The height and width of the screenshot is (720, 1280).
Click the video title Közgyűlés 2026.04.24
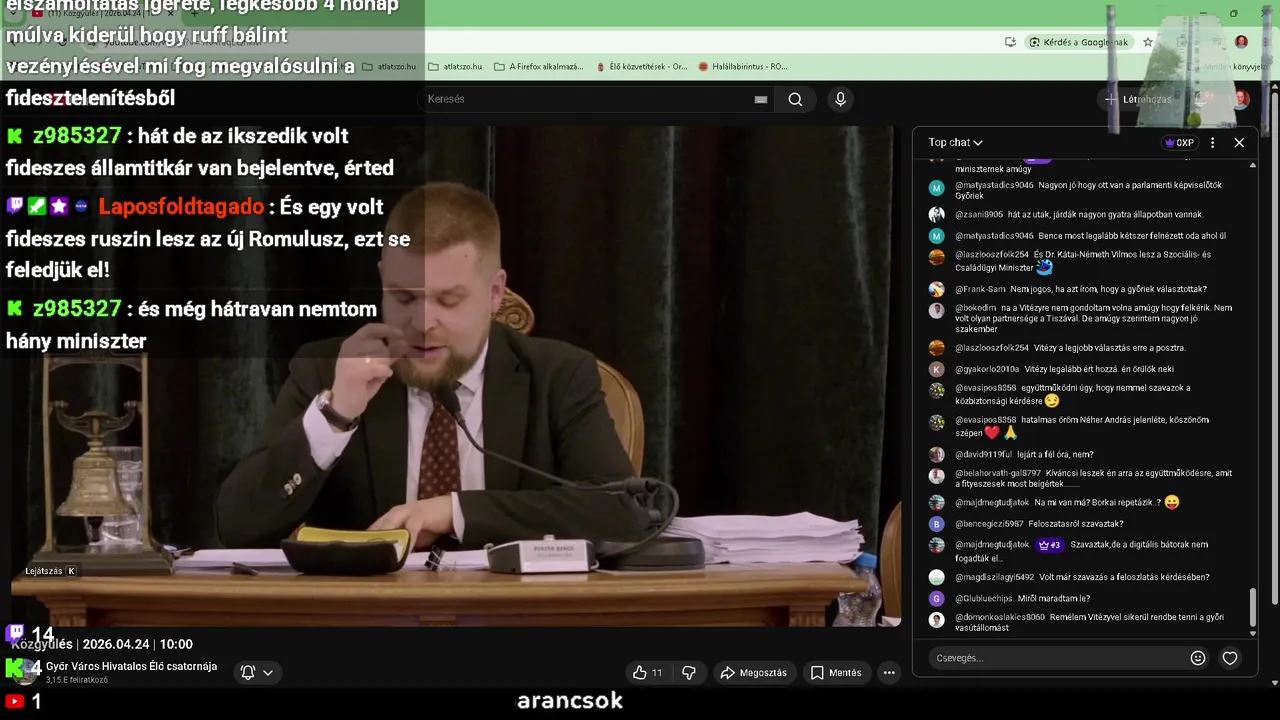tap(103, 644)
